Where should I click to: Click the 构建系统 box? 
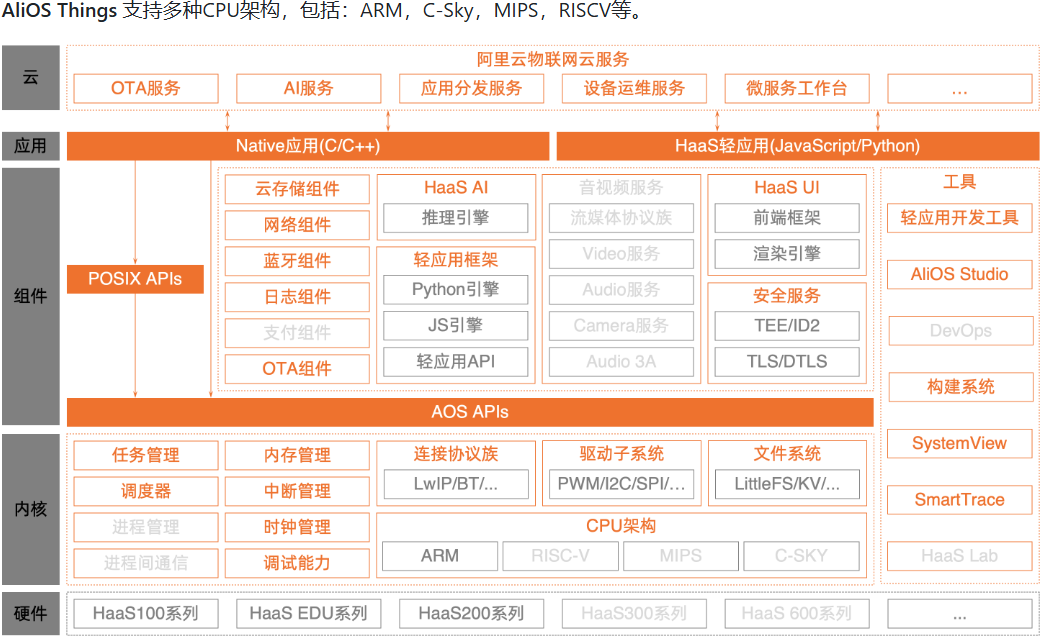click(x=961, y=387)
